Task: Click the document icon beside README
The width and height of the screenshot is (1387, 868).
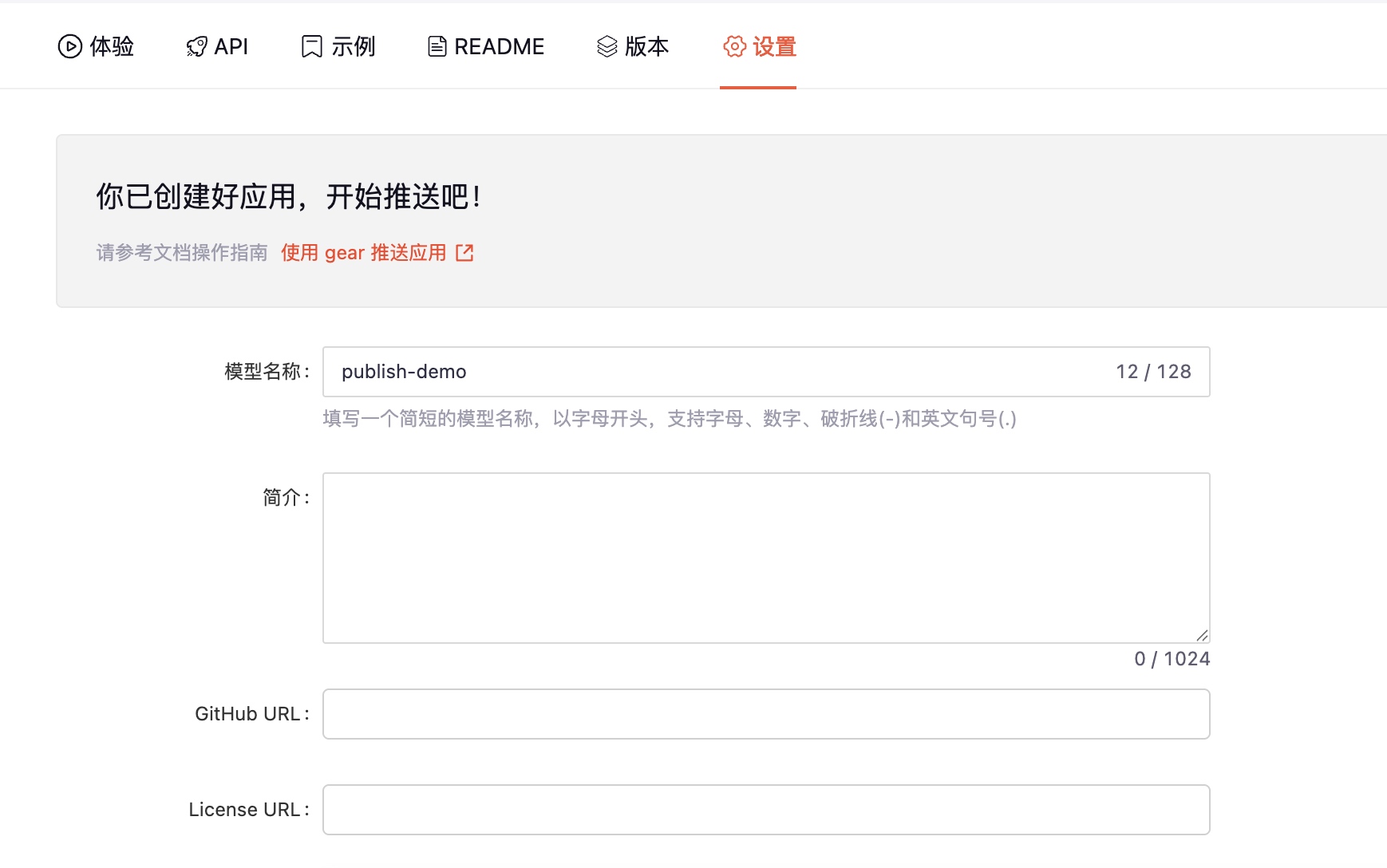Action: 437,47
